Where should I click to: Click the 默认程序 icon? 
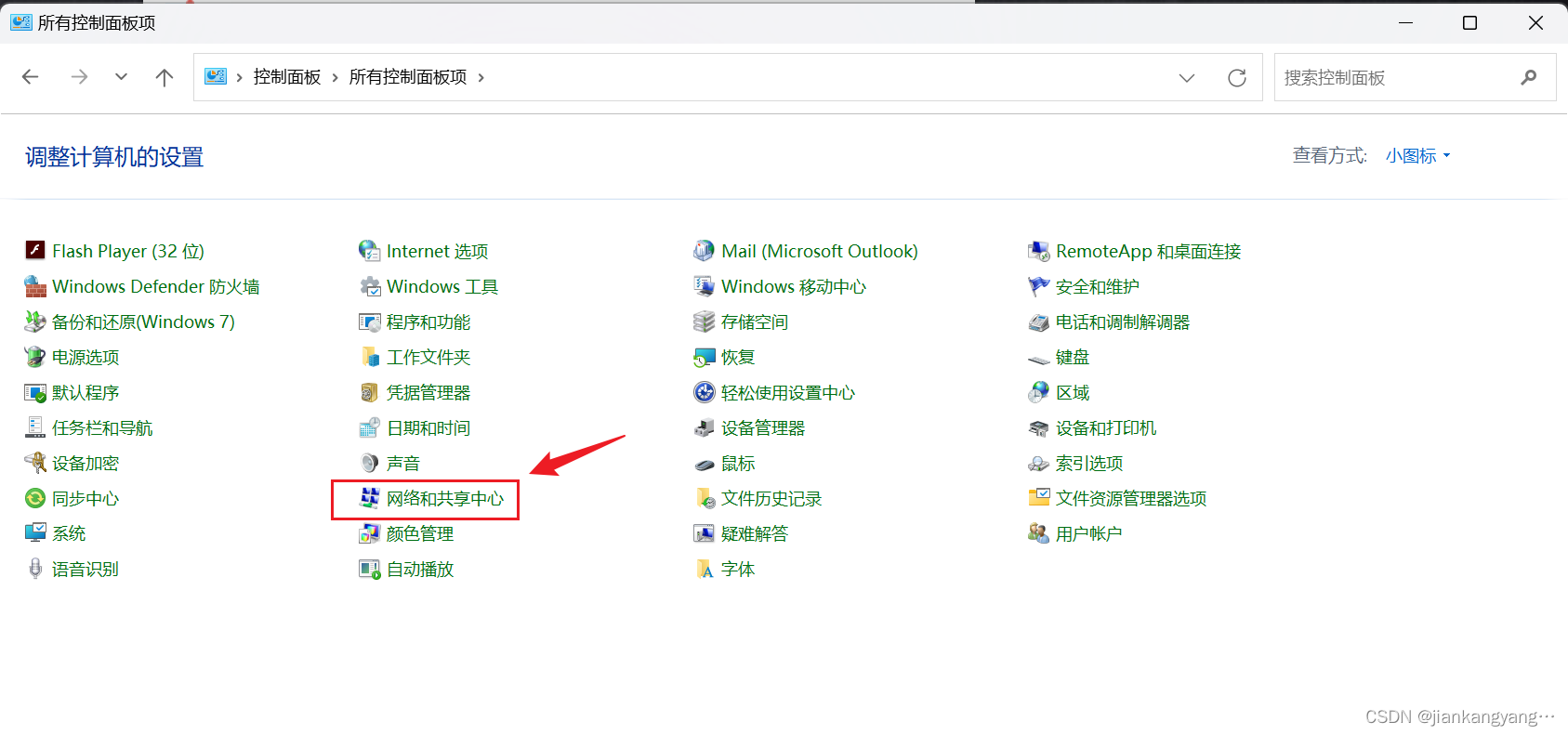point(35,392)
